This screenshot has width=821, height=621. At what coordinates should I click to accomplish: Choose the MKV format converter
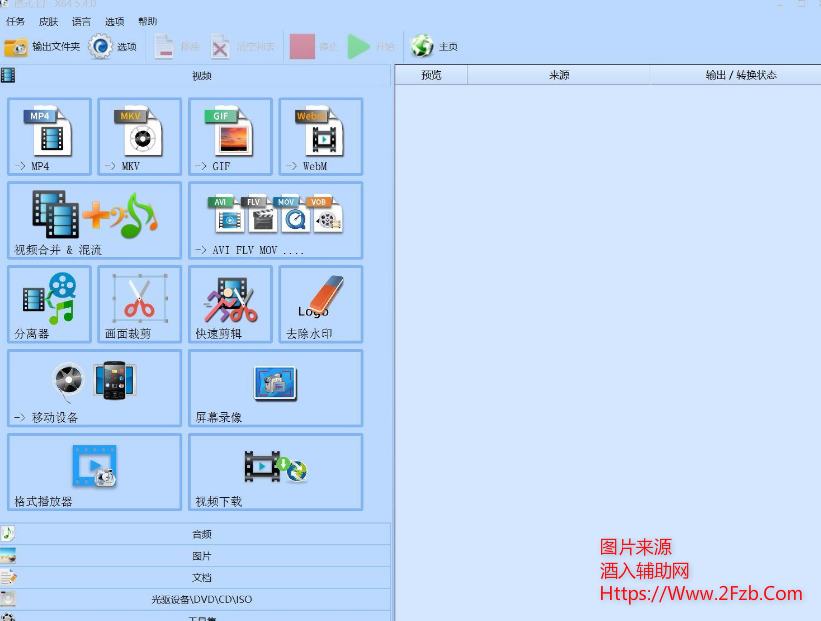click(x=139, y=136)
